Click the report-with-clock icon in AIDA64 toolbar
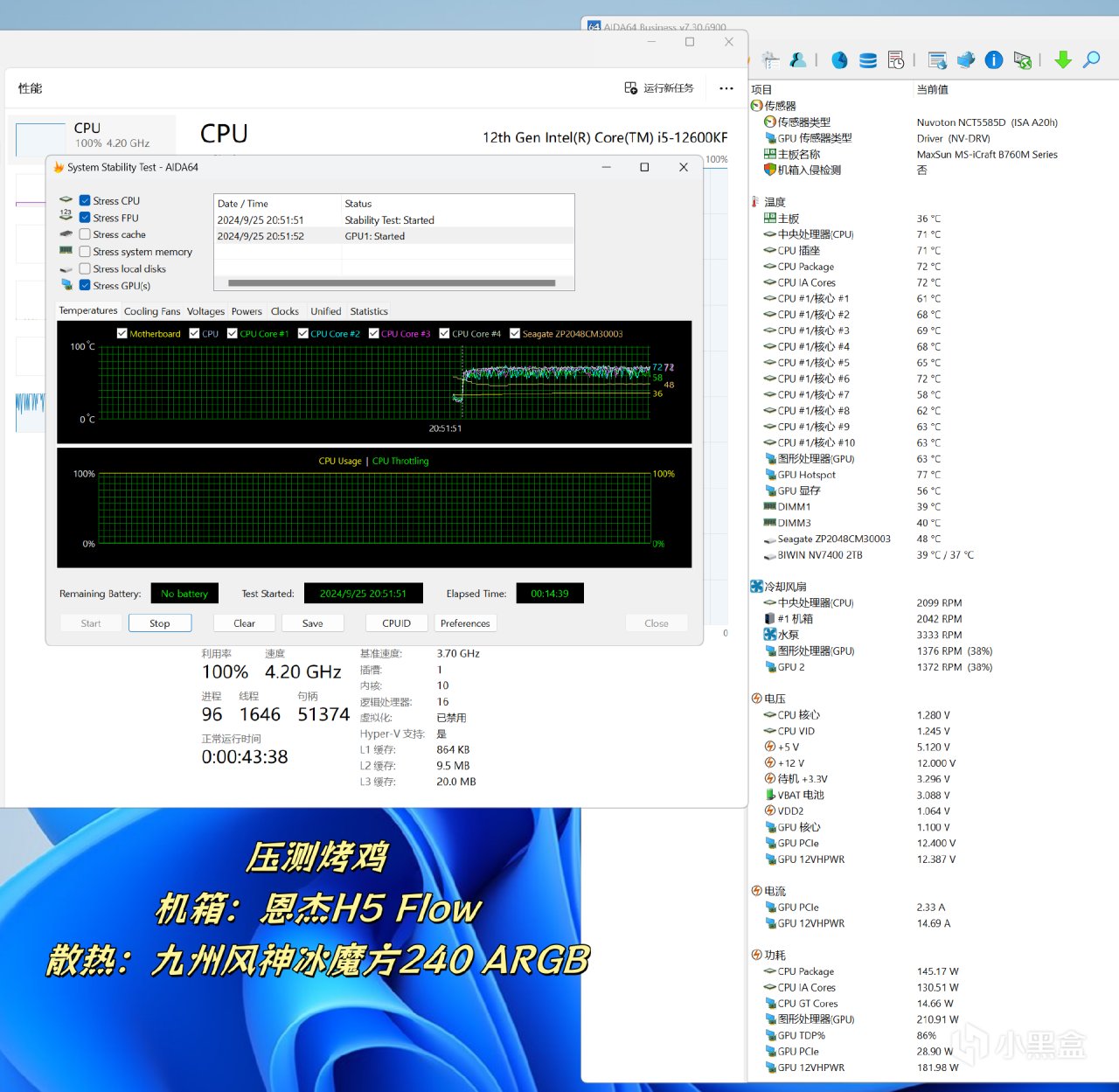This screenshot has height=1092, width=1119. coord(896,59)
